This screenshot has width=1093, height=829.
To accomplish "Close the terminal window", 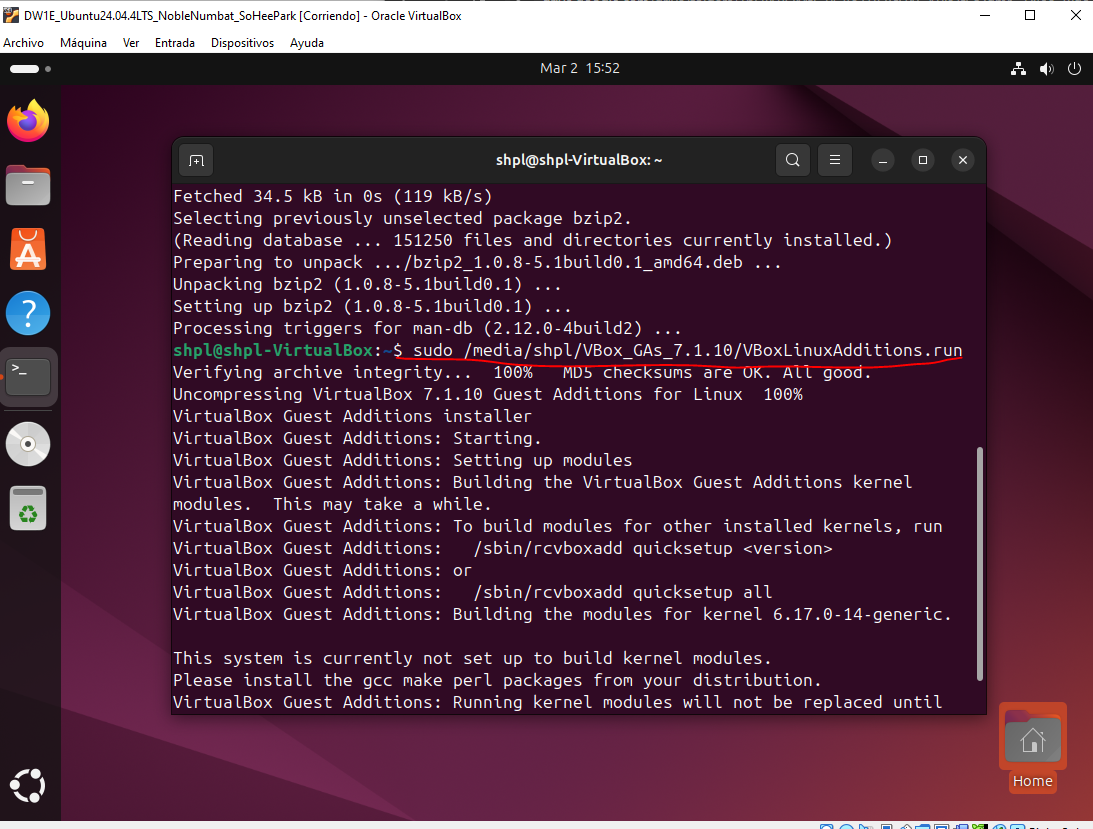I will point(963,160).
